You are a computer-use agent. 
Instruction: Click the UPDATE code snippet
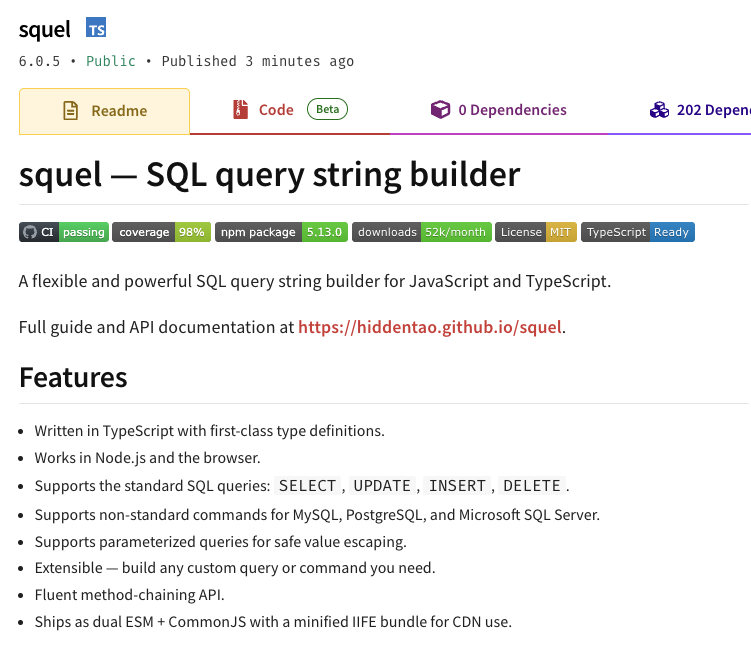pos(382,486)
